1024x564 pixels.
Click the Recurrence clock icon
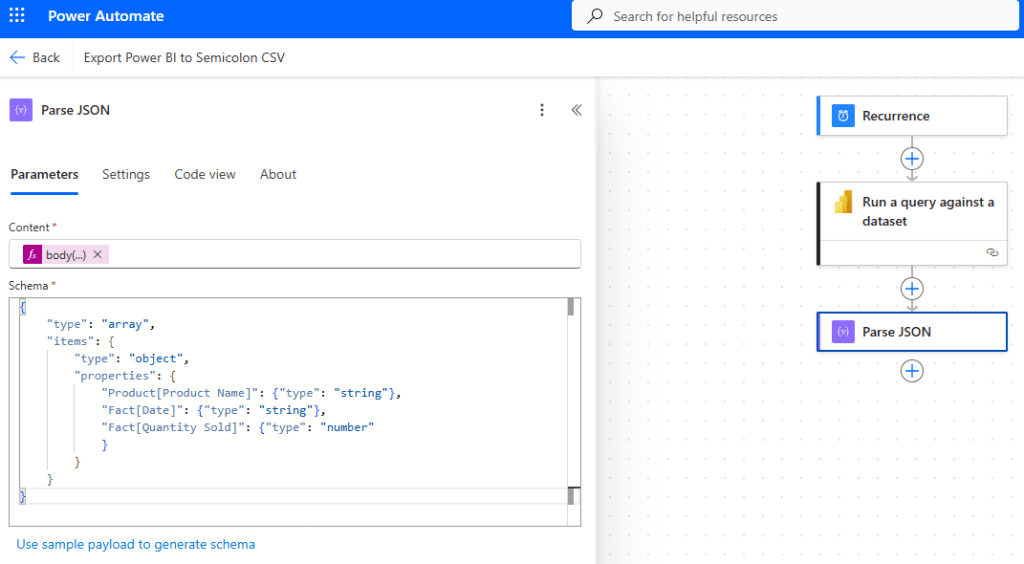pyautogui.click(x=843, y=116)
